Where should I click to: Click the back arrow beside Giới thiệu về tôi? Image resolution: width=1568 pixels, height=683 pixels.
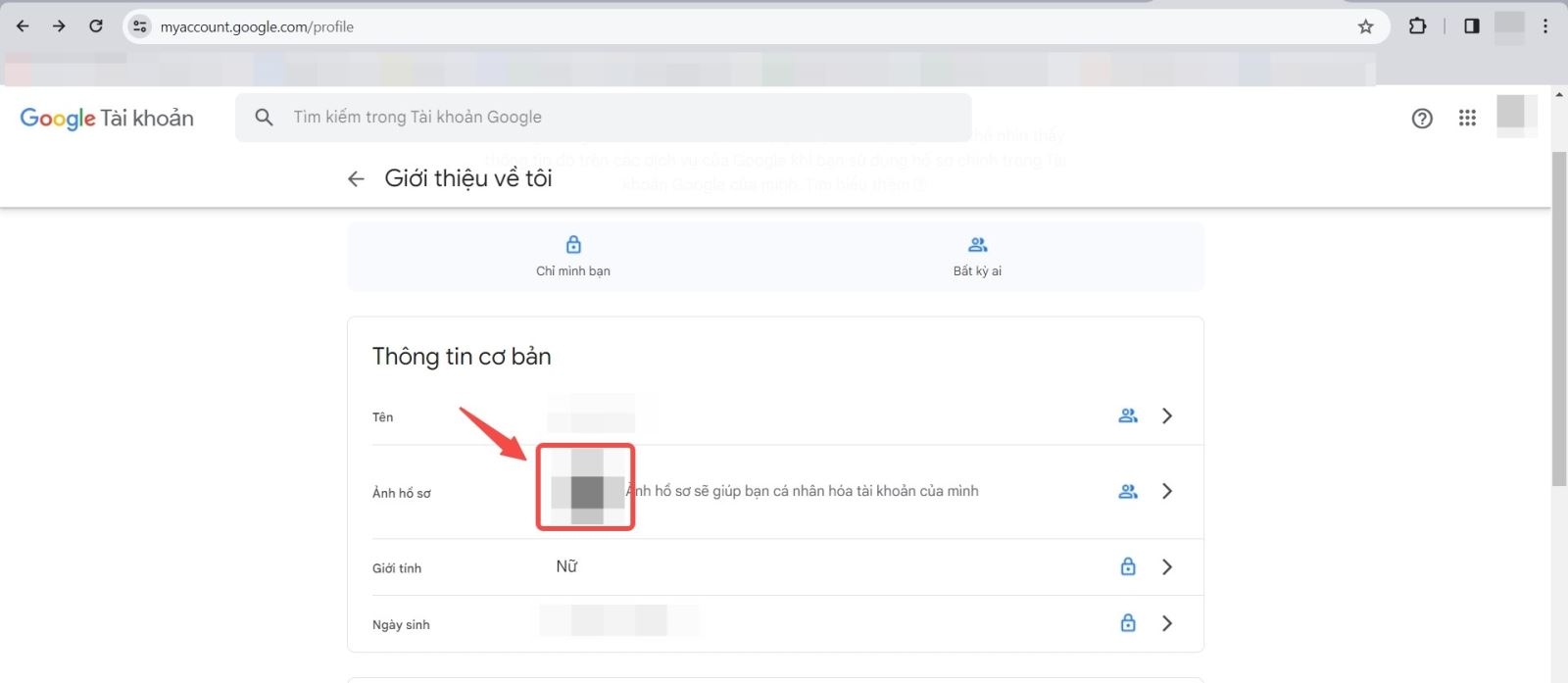point(356,178)
